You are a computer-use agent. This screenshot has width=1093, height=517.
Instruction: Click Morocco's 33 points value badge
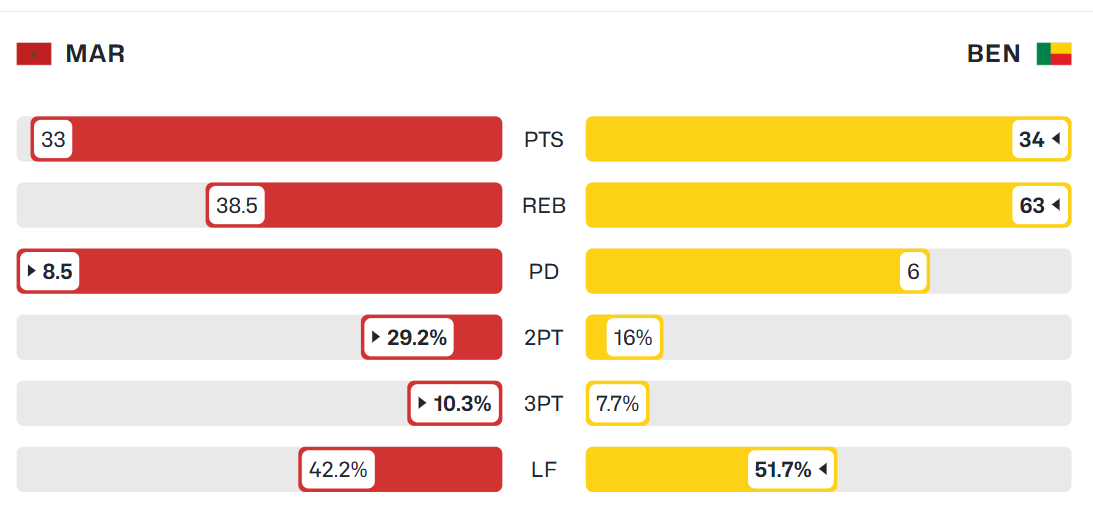pos(53,140)
